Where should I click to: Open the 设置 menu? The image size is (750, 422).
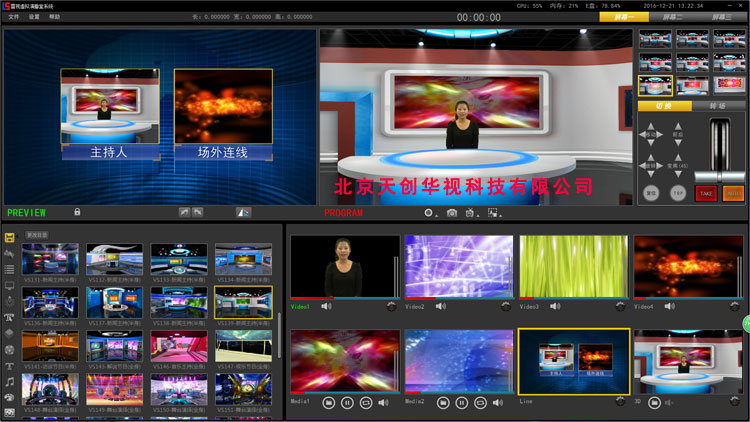point(35,17)
